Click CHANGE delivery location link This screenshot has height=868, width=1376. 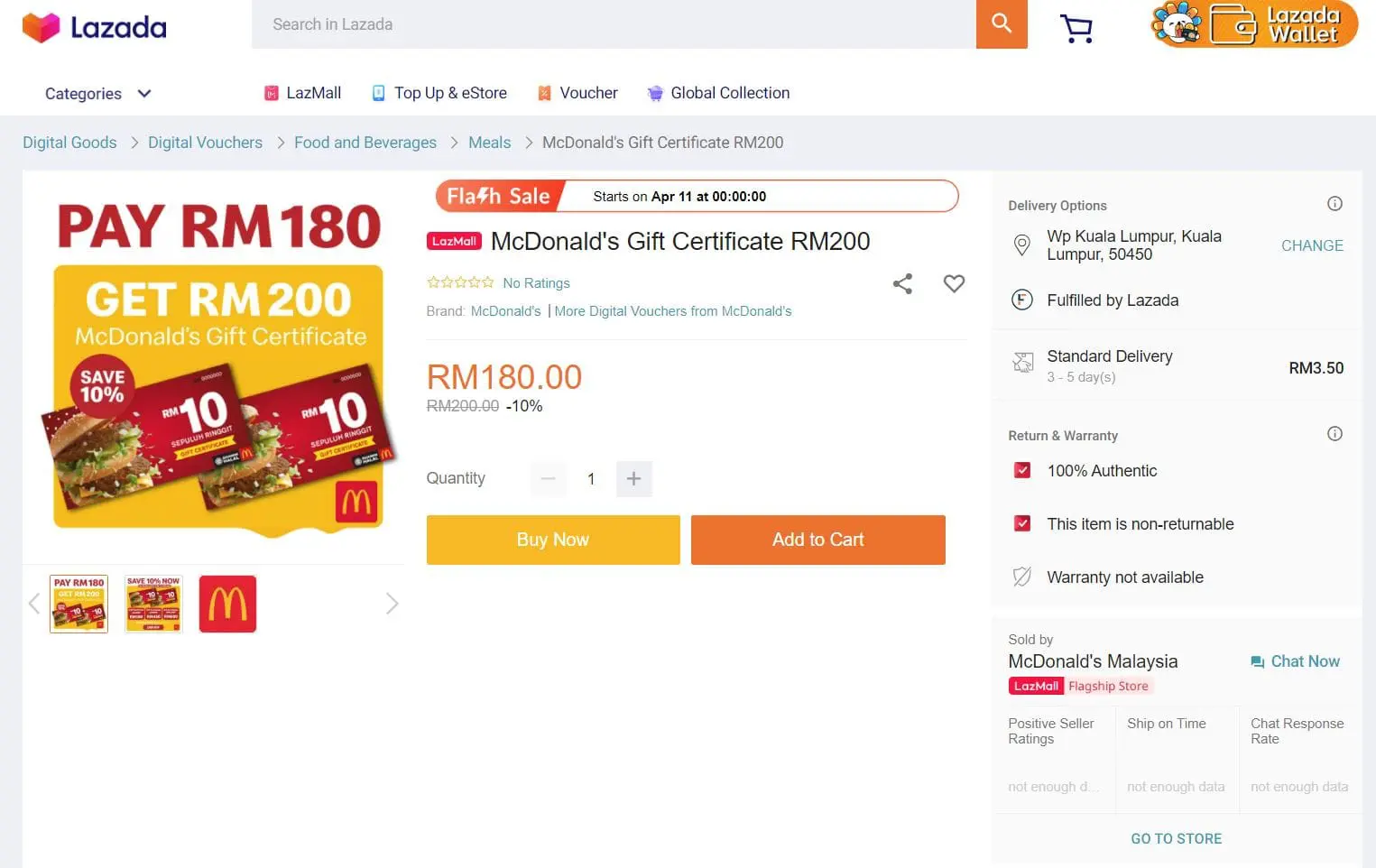(1312, 245)
